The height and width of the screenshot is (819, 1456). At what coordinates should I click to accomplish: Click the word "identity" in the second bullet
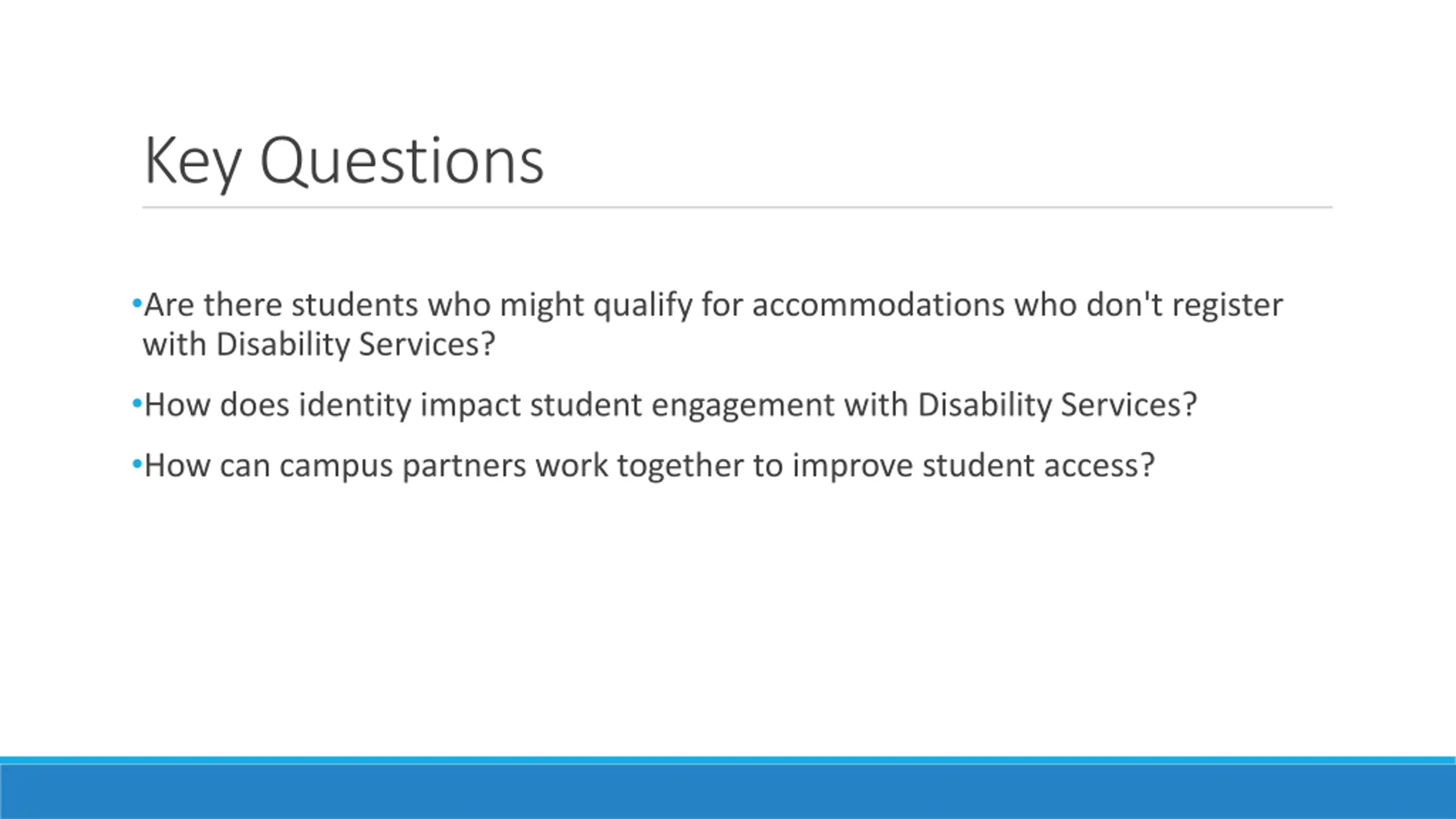[x=355, y=405]
